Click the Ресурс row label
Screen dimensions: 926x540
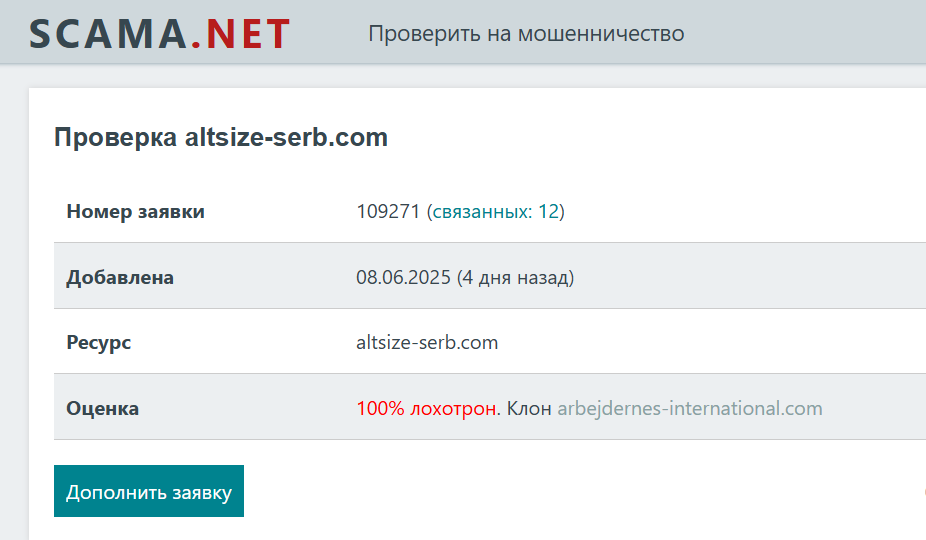[x=98, y=343]
